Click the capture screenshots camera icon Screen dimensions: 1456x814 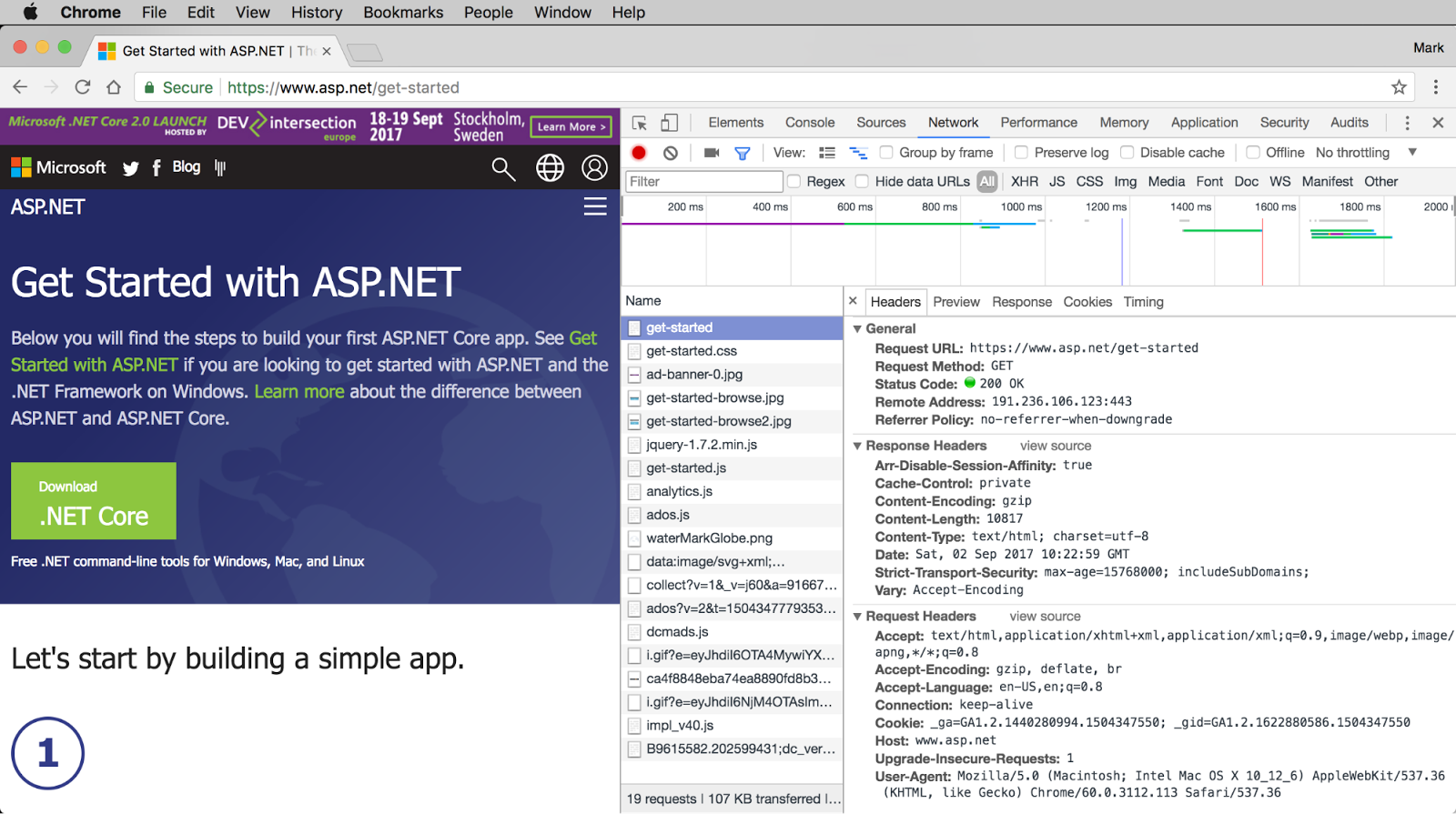point(712,153)
